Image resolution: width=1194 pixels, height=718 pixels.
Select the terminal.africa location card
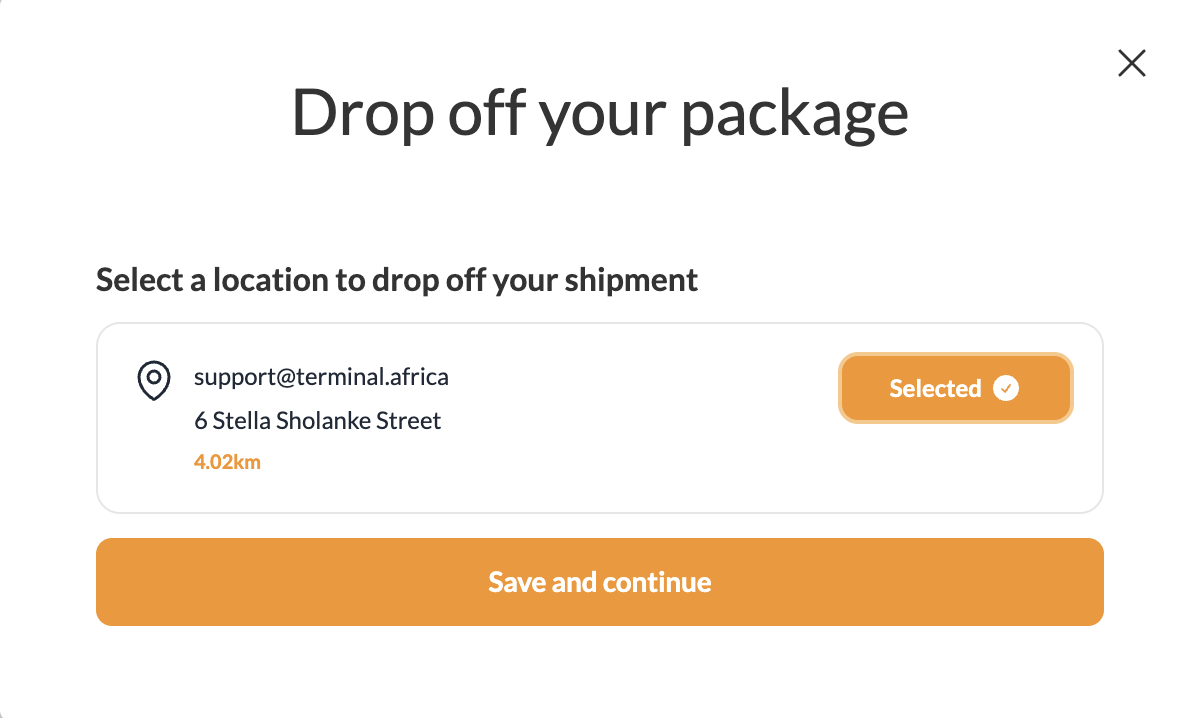[x=599, y=418]
